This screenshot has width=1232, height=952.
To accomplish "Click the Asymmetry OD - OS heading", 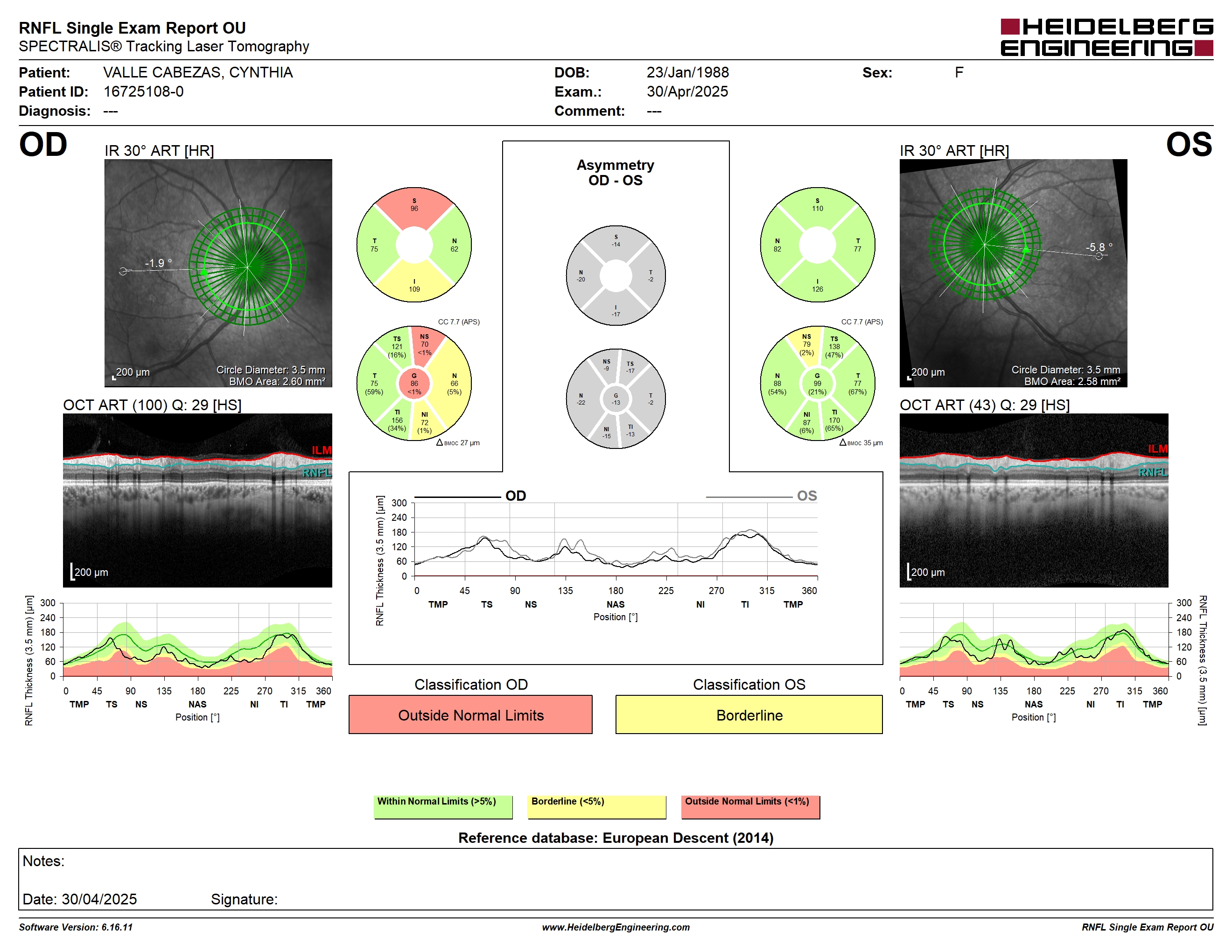I will click(616, 173).
